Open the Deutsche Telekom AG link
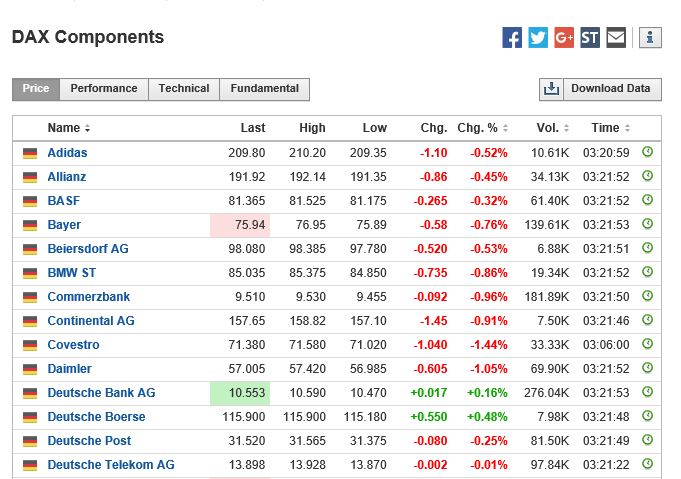This screenshot has width=681, height=479. click(111, 465)
